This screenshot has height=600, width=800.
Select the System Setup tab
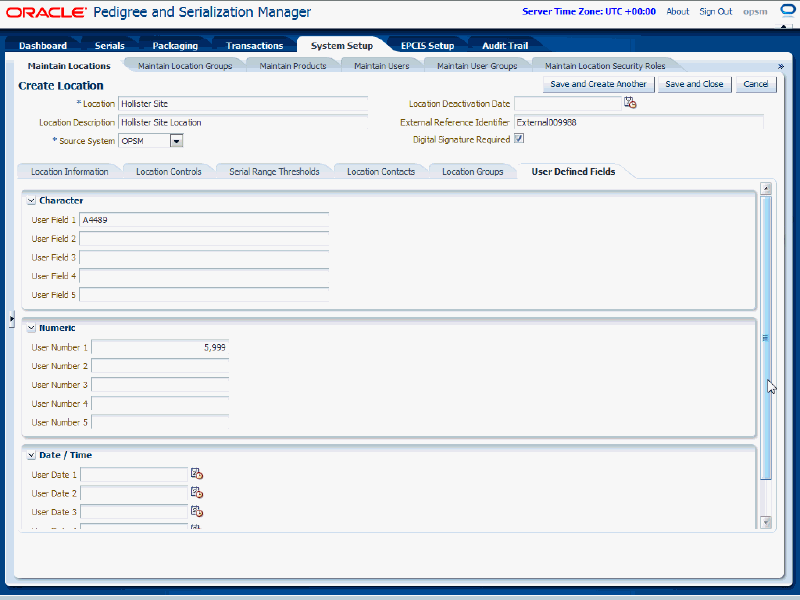click(x=341, y=45)
